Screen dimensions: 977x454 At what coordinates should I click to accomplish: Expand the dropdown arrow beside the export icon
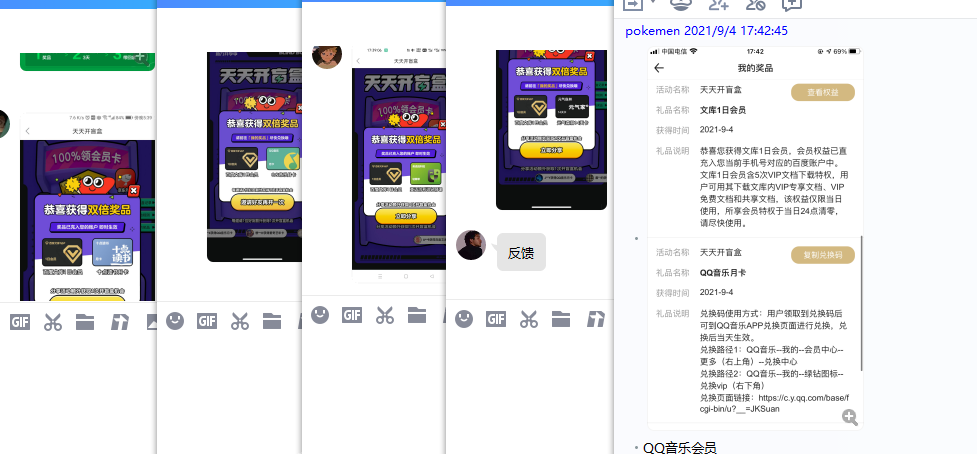[653, 4]
